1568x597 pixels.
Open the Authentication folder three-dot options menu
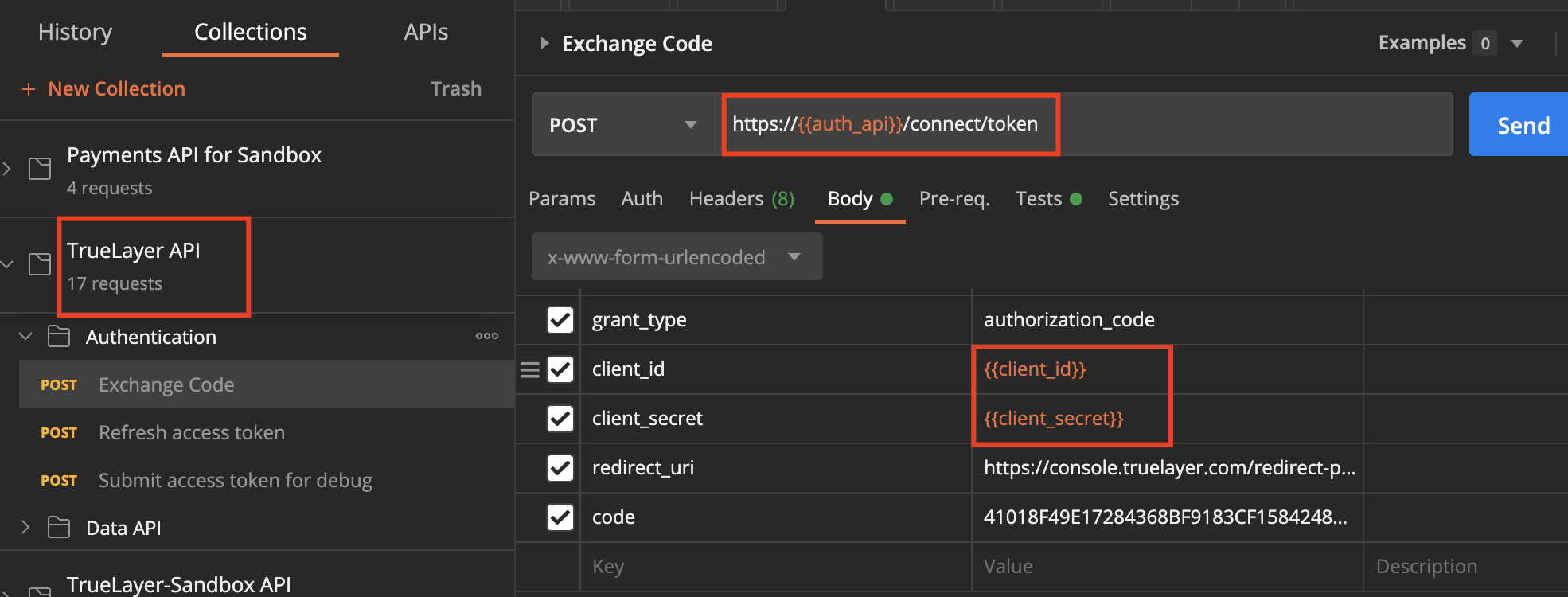(x=487, y=337)
